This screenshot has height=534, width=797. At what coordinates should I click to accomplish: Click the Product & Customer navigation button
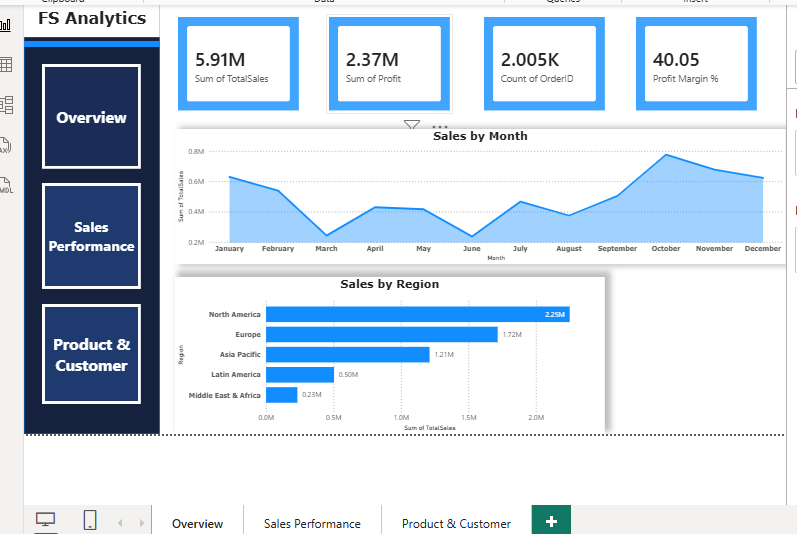[91, 354]
